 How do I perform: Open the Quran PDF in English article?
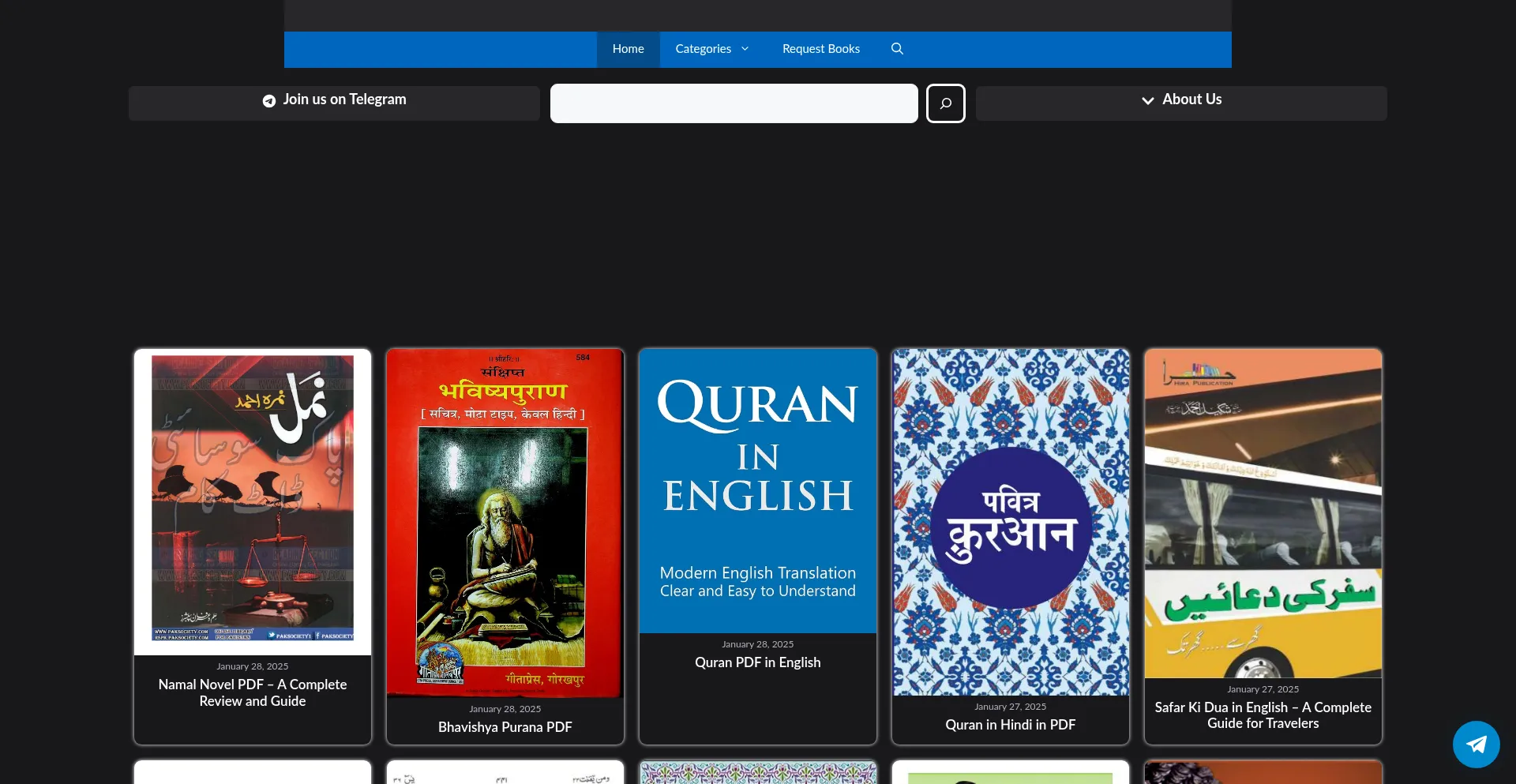757,663
